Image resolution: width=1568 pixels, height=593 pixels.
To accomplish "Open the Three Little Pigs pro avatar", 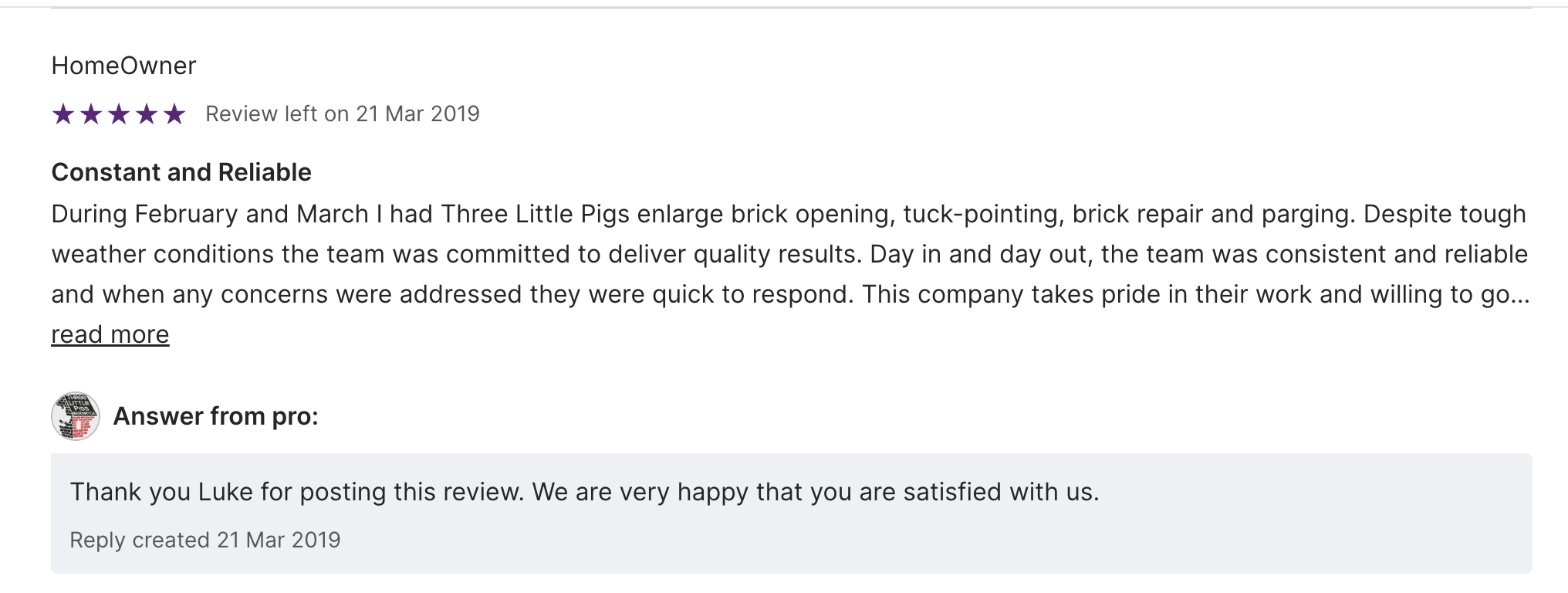I will 76,416.
